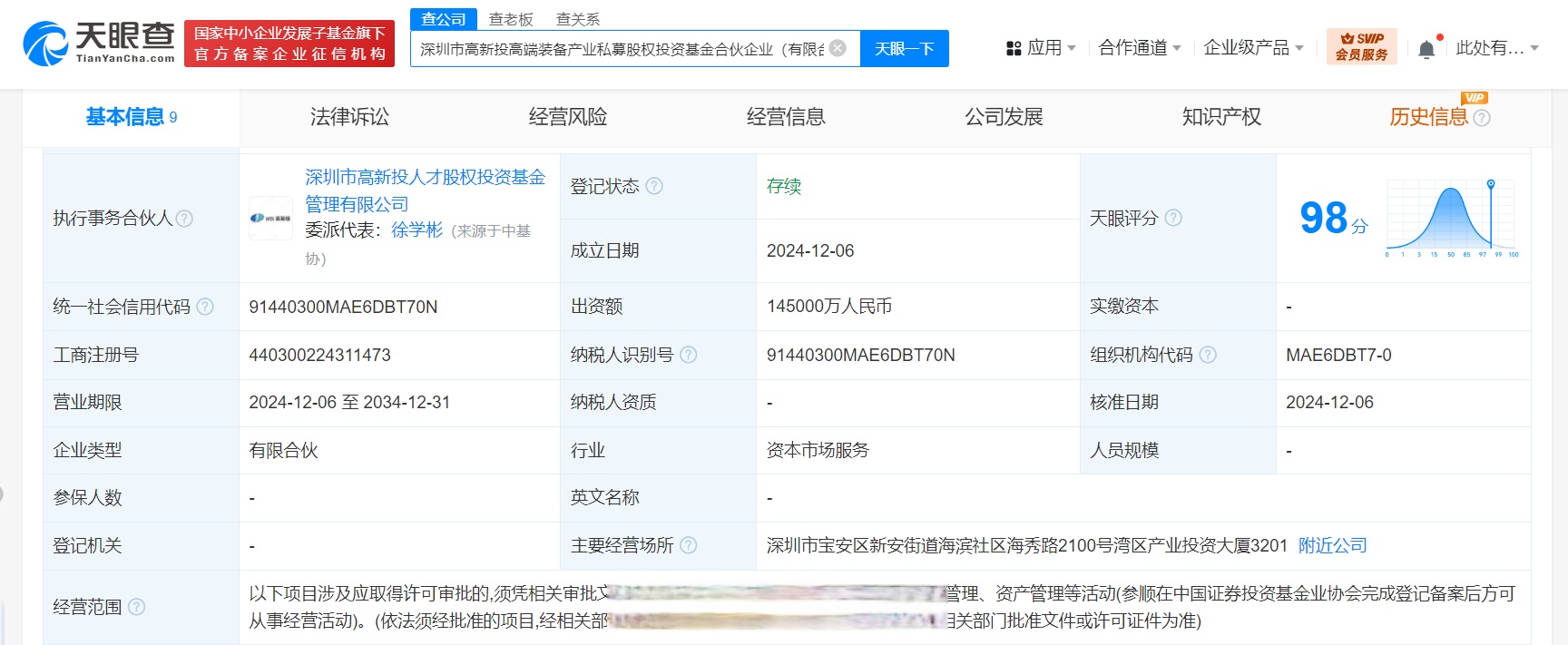Click the partner company logo thumbnail
This screenshot has width=1568, height=645.
coord(270,218)
